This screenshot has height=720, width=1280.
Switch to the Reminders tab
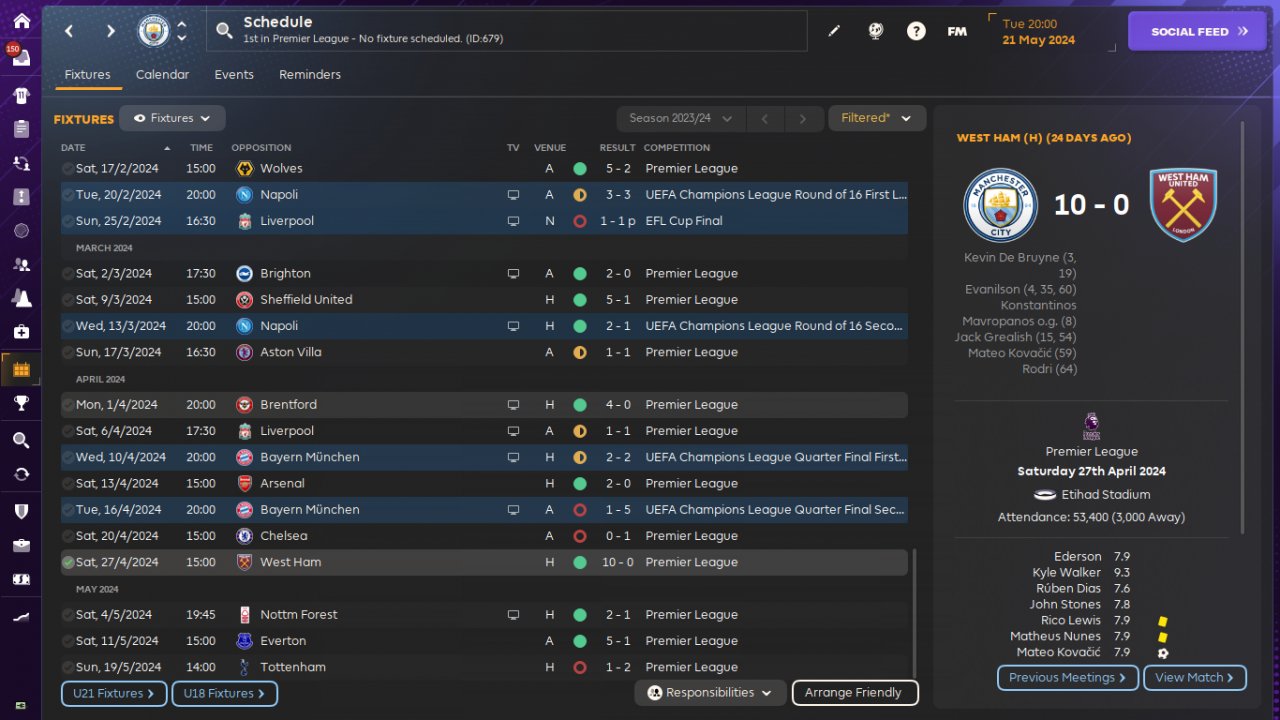pyautogui.click(x=310, y=75)
